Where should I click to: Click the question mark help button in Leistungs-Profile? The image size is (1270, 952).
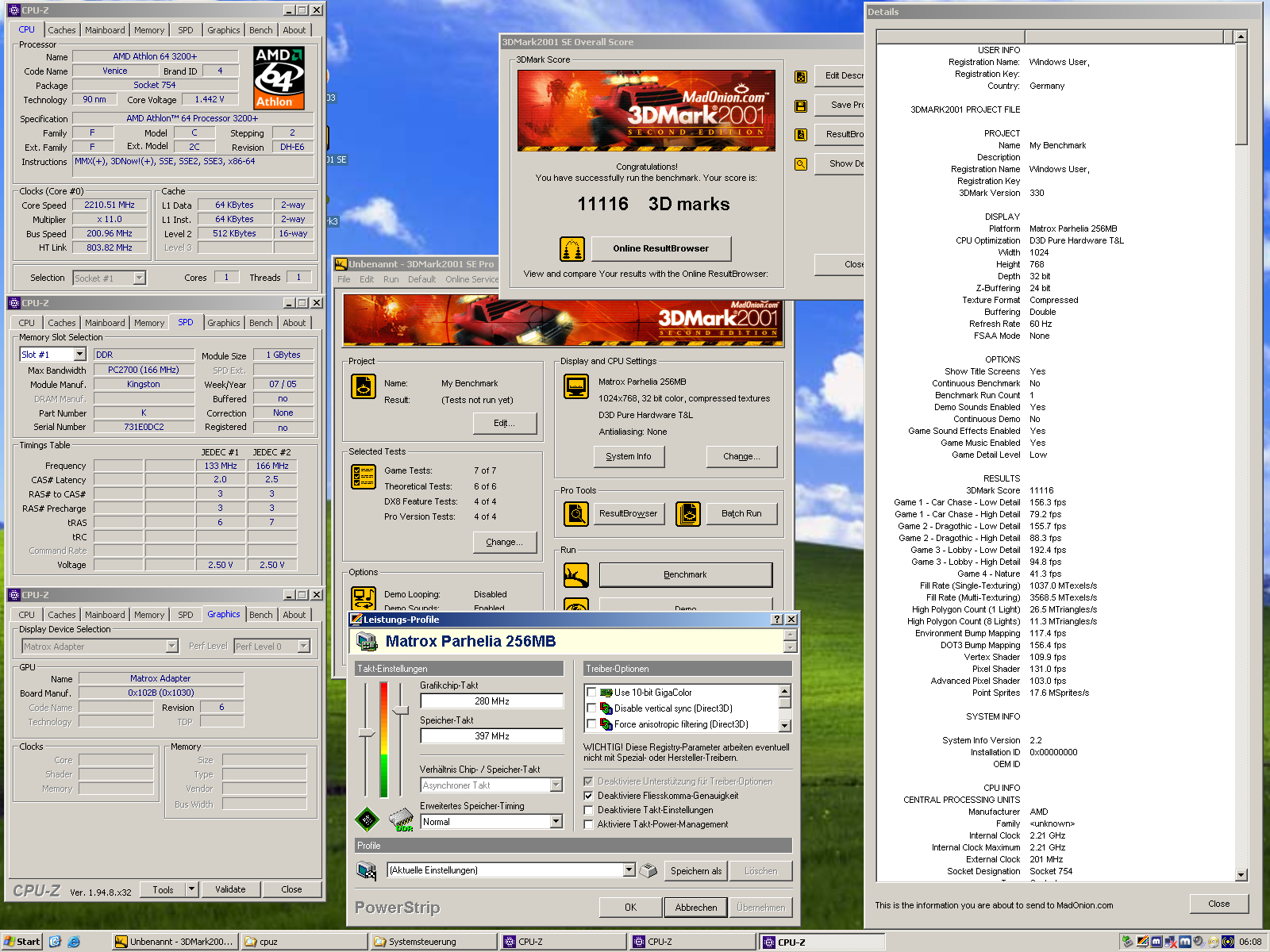(x=777, y=620)
